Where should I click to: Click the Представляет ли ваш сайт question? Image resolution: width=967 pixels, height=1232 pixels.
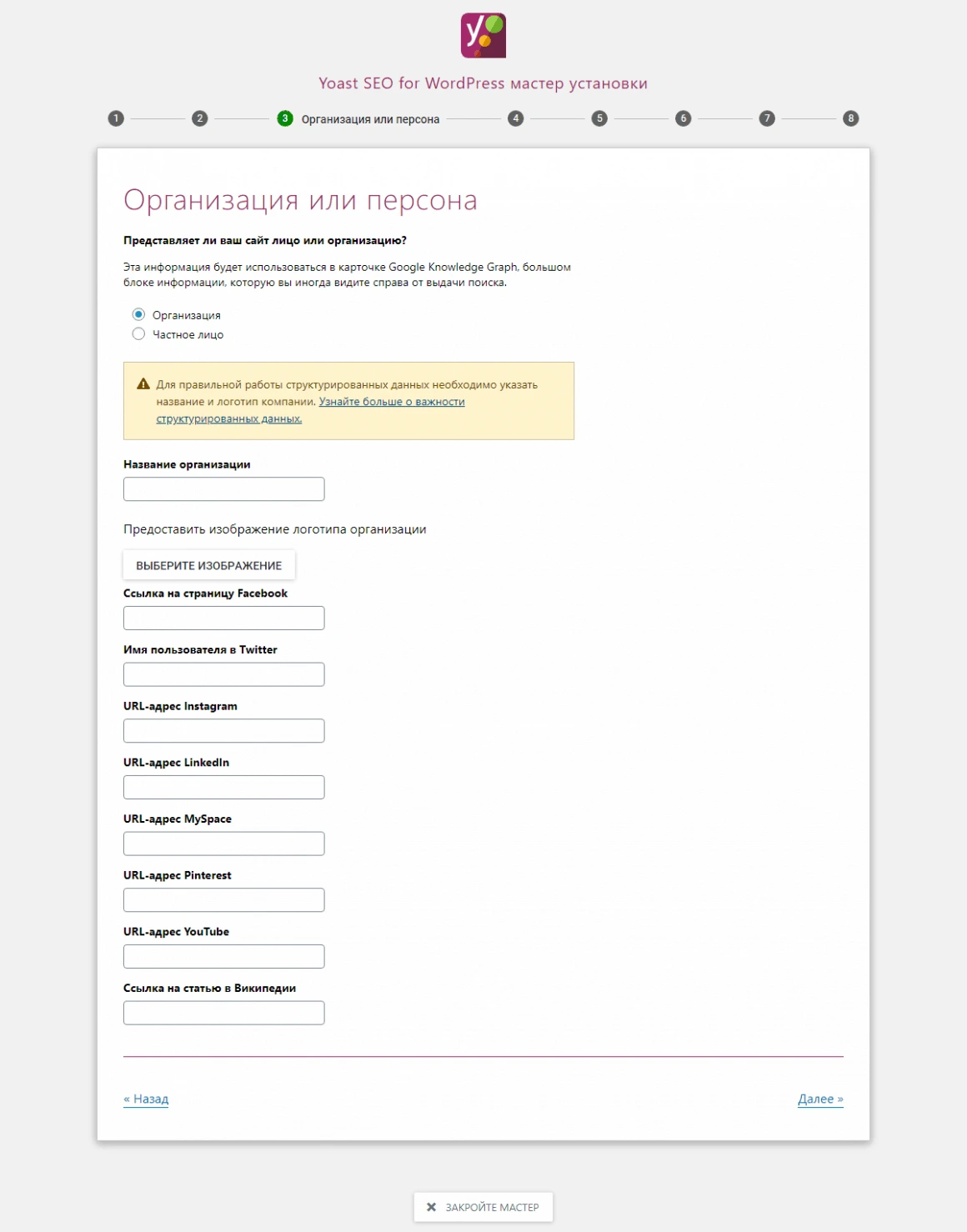265,240
